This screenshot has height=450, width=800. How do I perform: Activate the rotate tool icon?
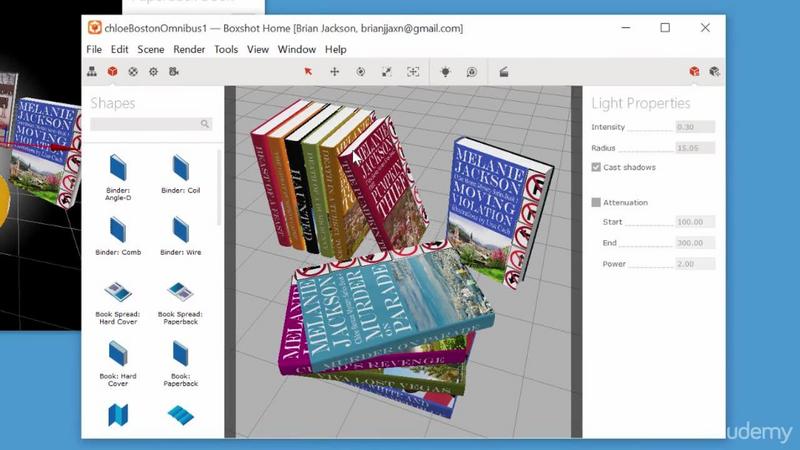coord(360,71)
